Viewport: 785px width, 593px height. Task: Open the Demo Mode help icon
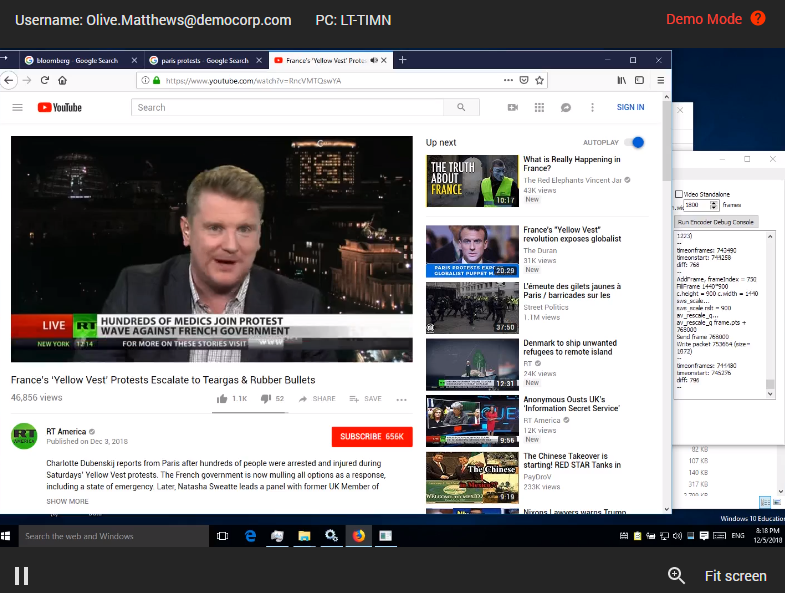tap(758, 19)
